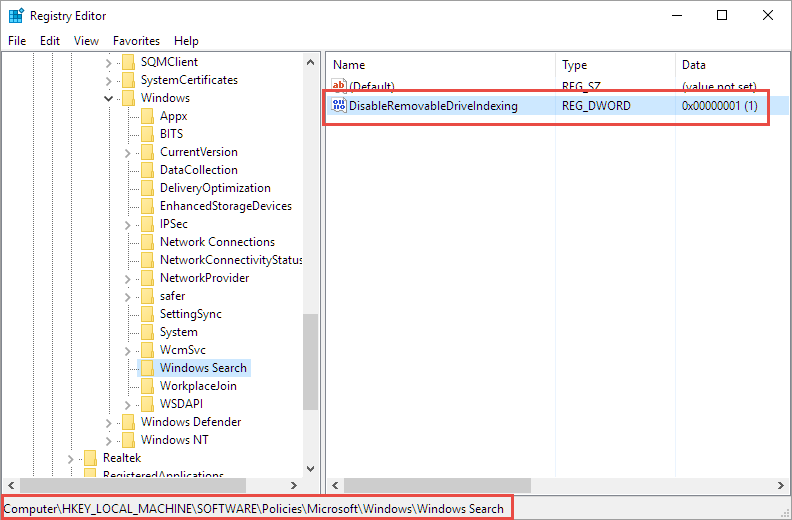Expand the CurrentVersion key

pyautogui.click(x=127, y=152)
